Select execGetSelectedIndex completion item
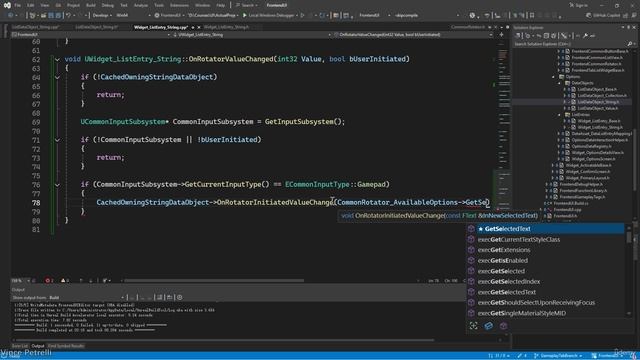This screenshot has height=360, width=640. click(545, 282)
